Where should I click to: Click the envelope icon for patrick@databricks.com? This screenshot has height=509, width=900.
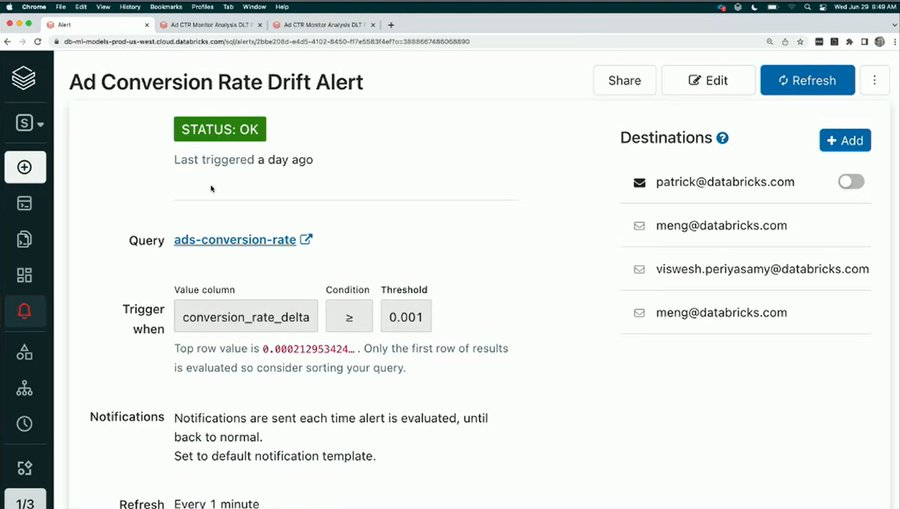pyautogui.click(x=639, y=182)
